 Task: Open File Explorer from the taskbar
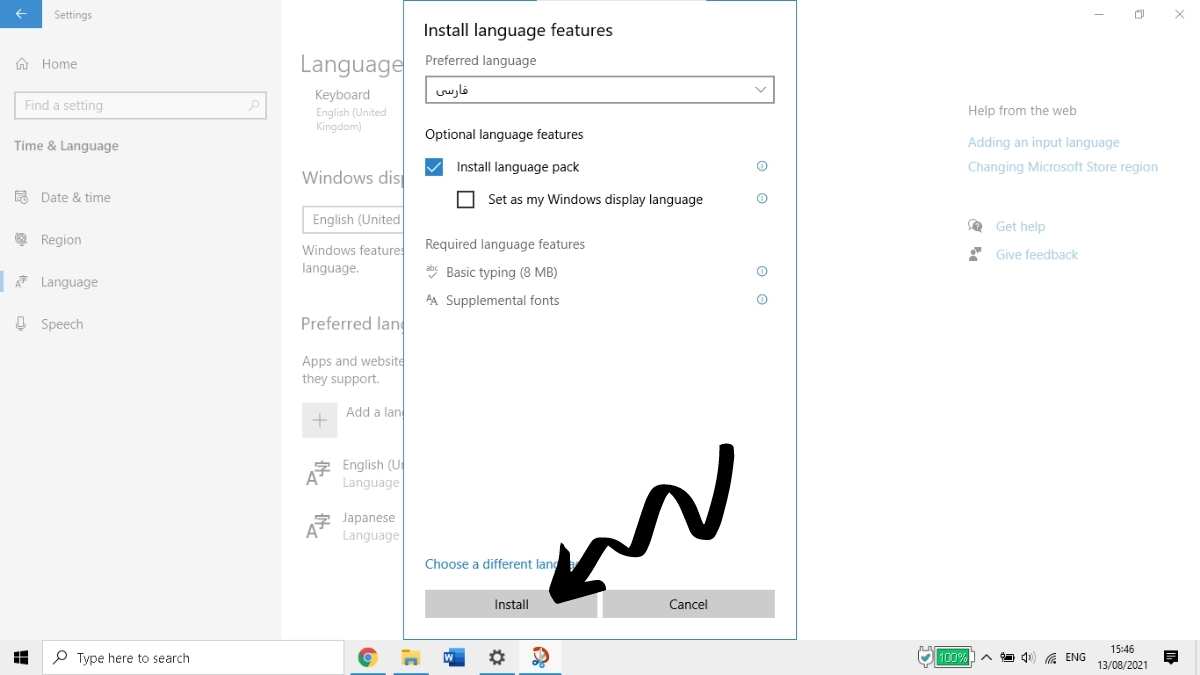(410, 657)
